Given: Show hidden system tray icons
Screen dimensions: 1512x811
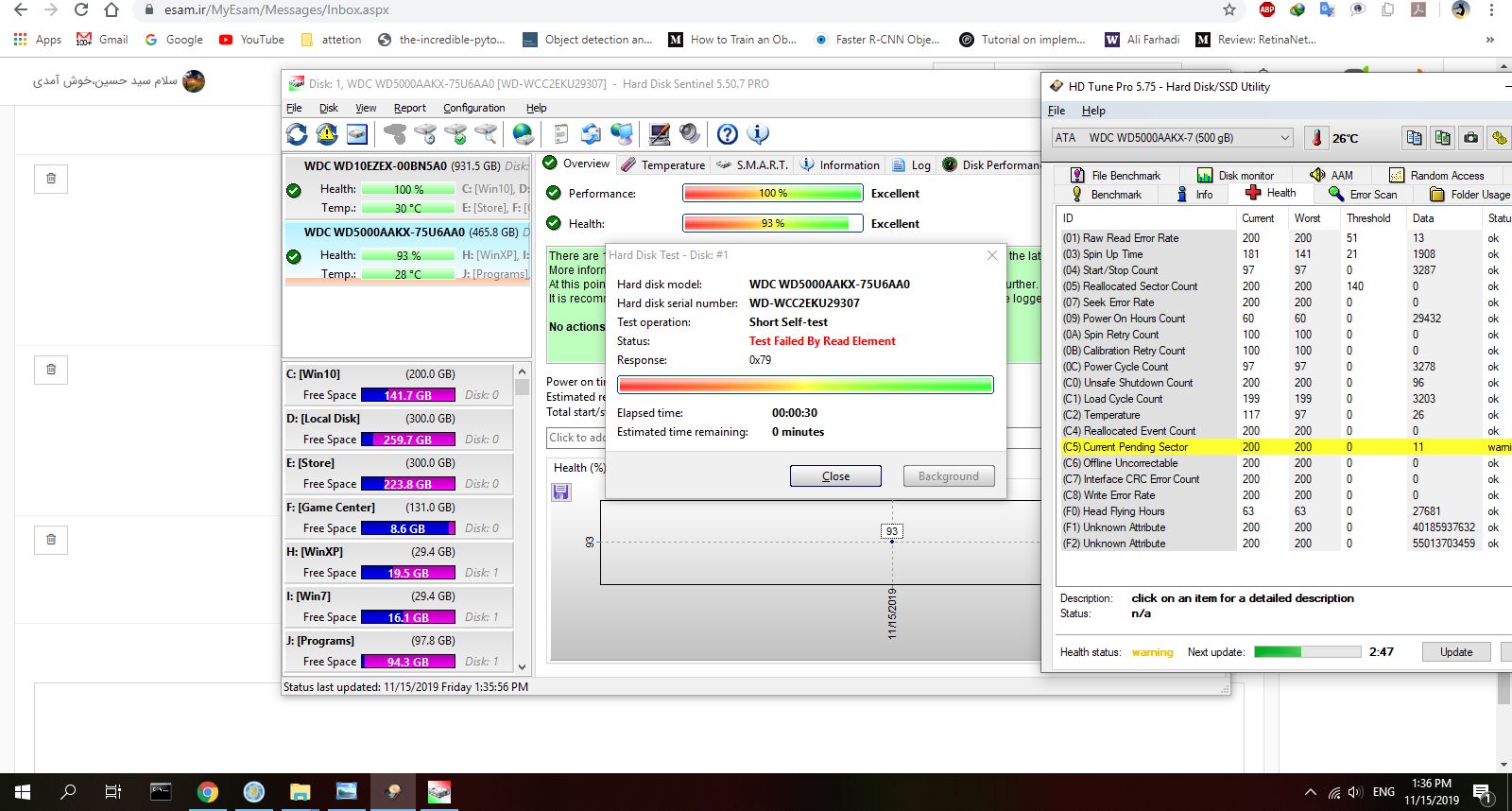Looking at the screenshot, I should [x=1310, y=792].
